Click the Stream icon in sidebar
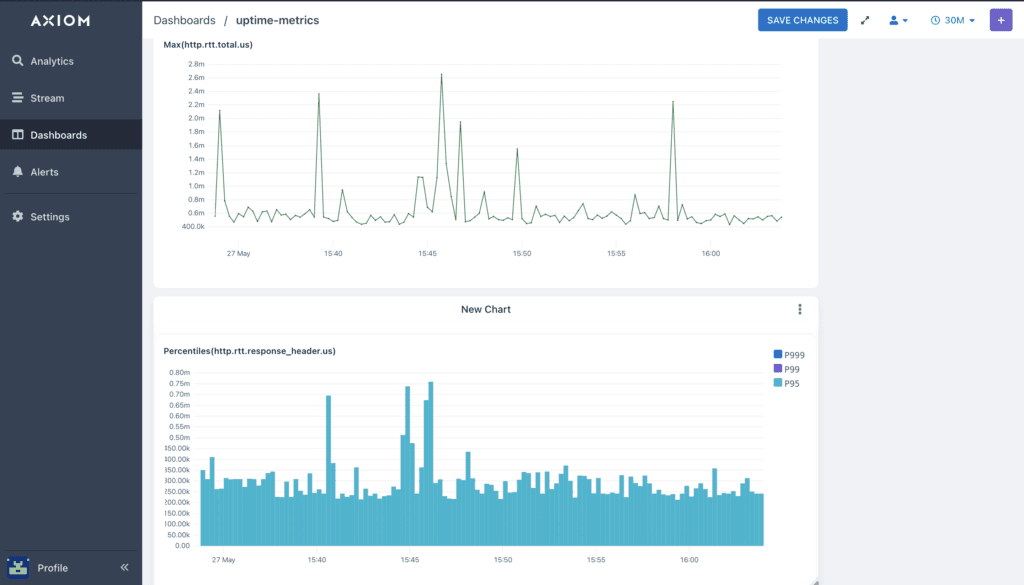1024x585 pixels. [17, 98]
